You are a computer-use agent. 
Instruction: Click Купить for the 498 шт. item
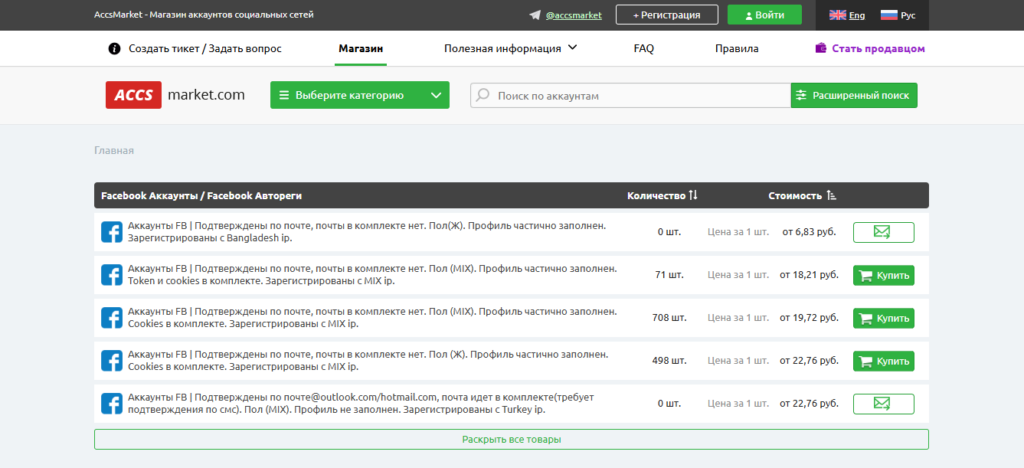[x=884, y=361]
